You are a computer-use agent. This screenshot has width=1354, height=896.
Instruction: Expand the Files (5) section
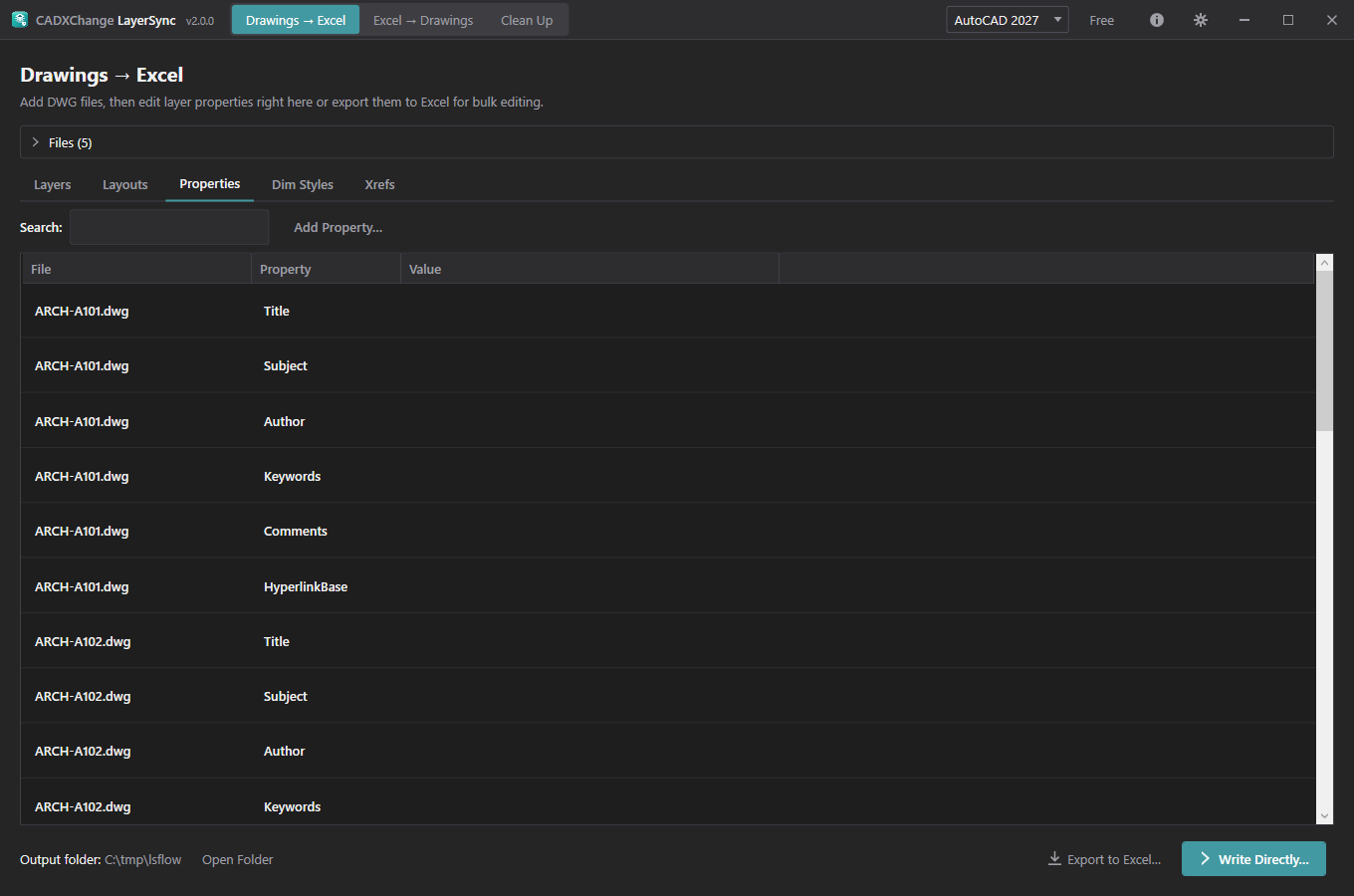coord(677,142)
